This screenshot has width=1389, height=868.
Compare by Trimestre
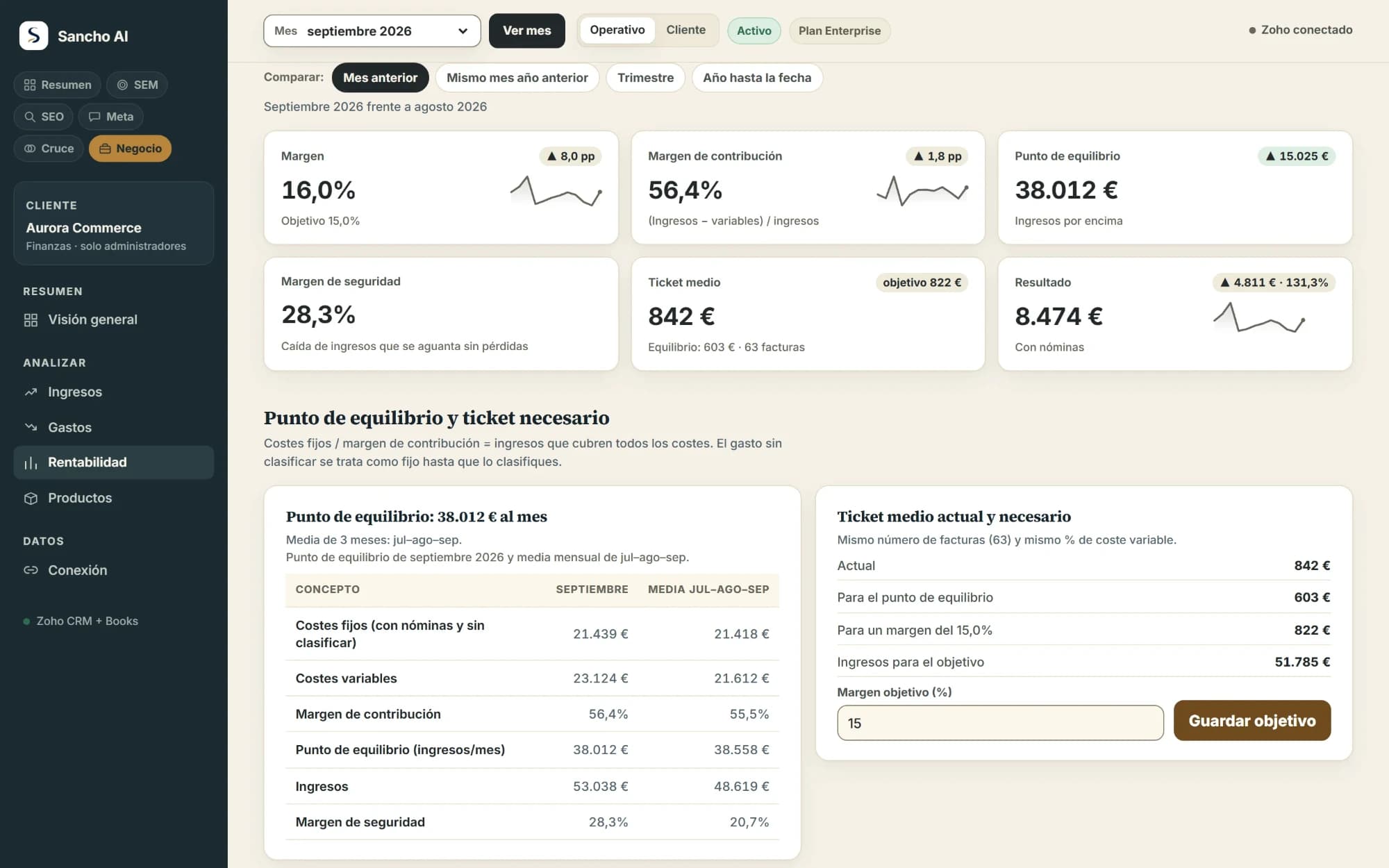(645, 78)
